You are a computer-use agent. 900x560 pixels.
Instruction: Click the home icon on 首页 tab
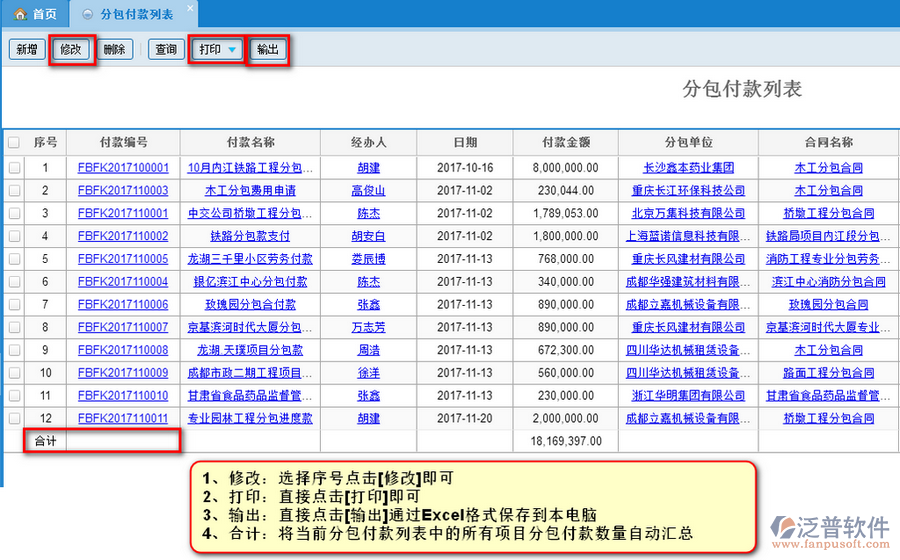tap(20, 14)
